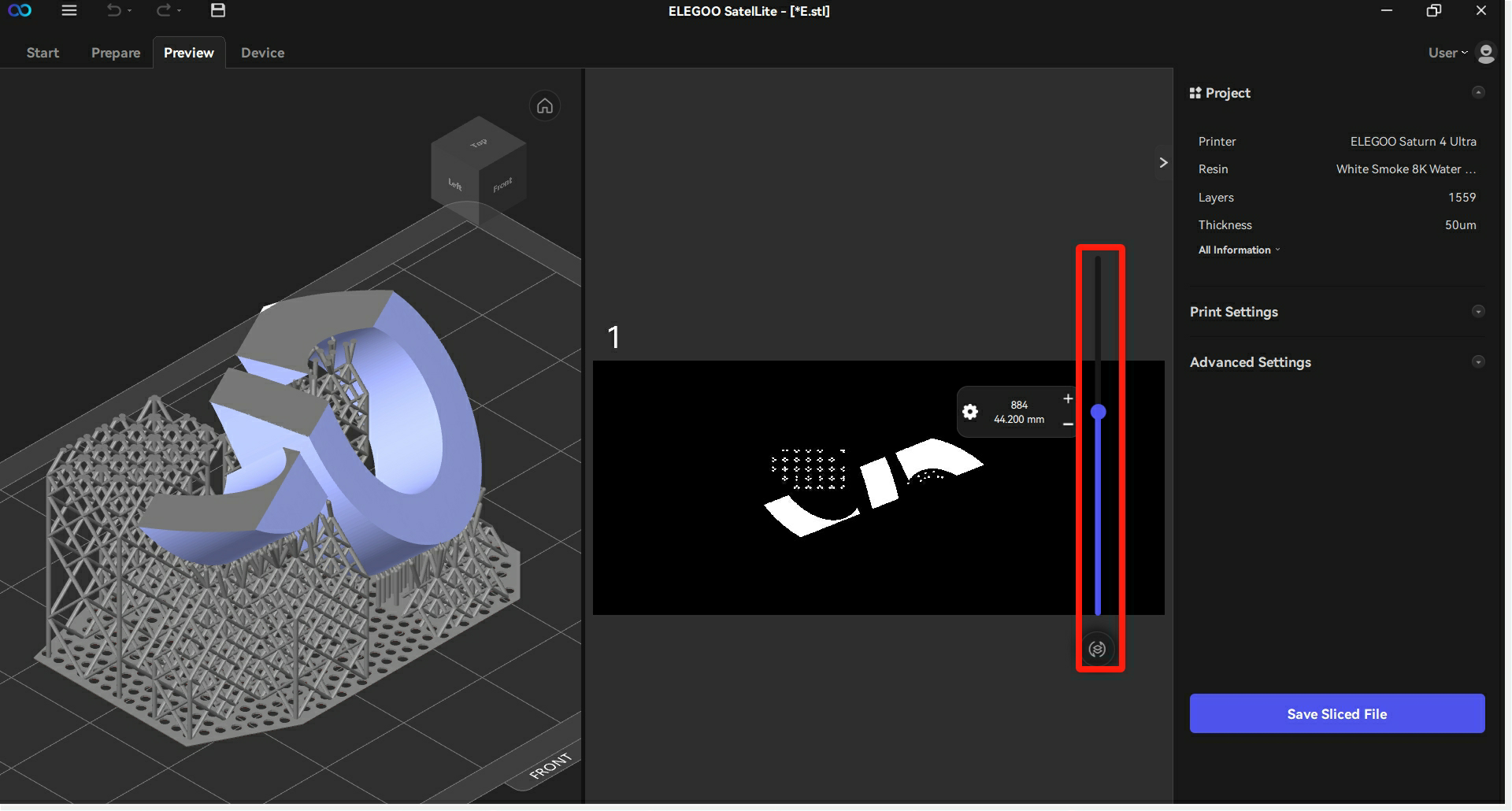Expand the Advanced Settings section
This screenshot has width=1512, height=811.
pos(1478,361)
